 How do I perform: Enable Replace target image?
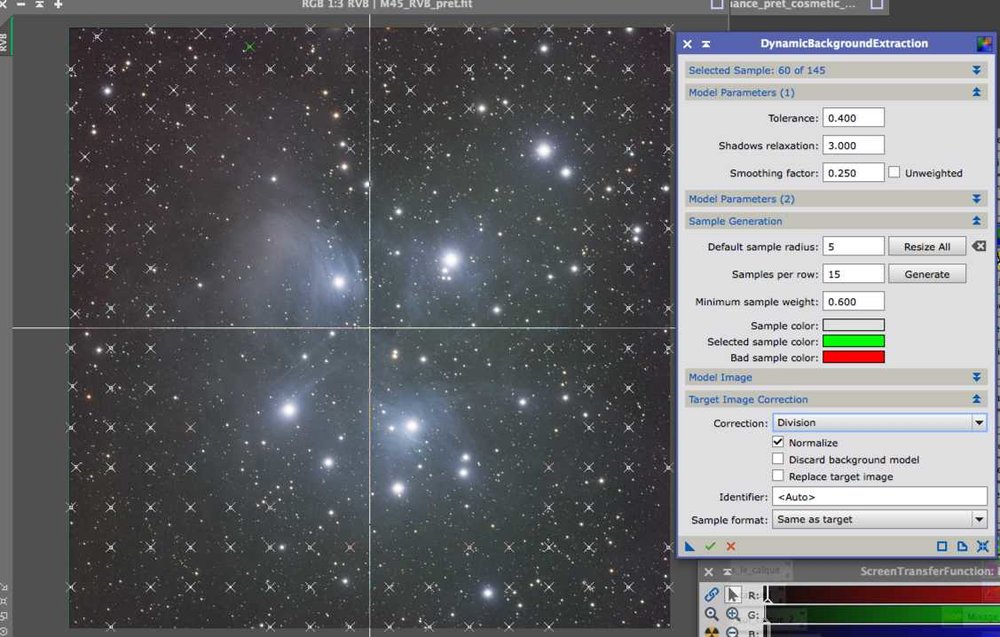click(777, 476)
